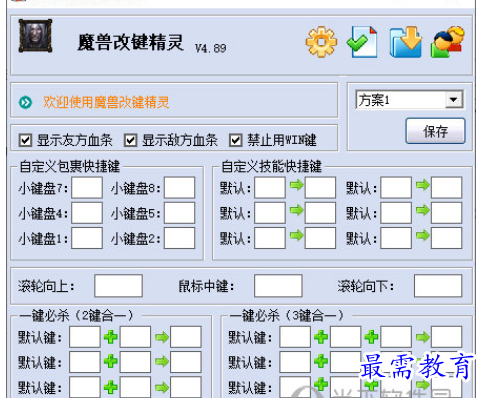This screenshot has height=398, width=482.
Task: Click the 一键必杀（3键合一） group label
Action: 286,316
